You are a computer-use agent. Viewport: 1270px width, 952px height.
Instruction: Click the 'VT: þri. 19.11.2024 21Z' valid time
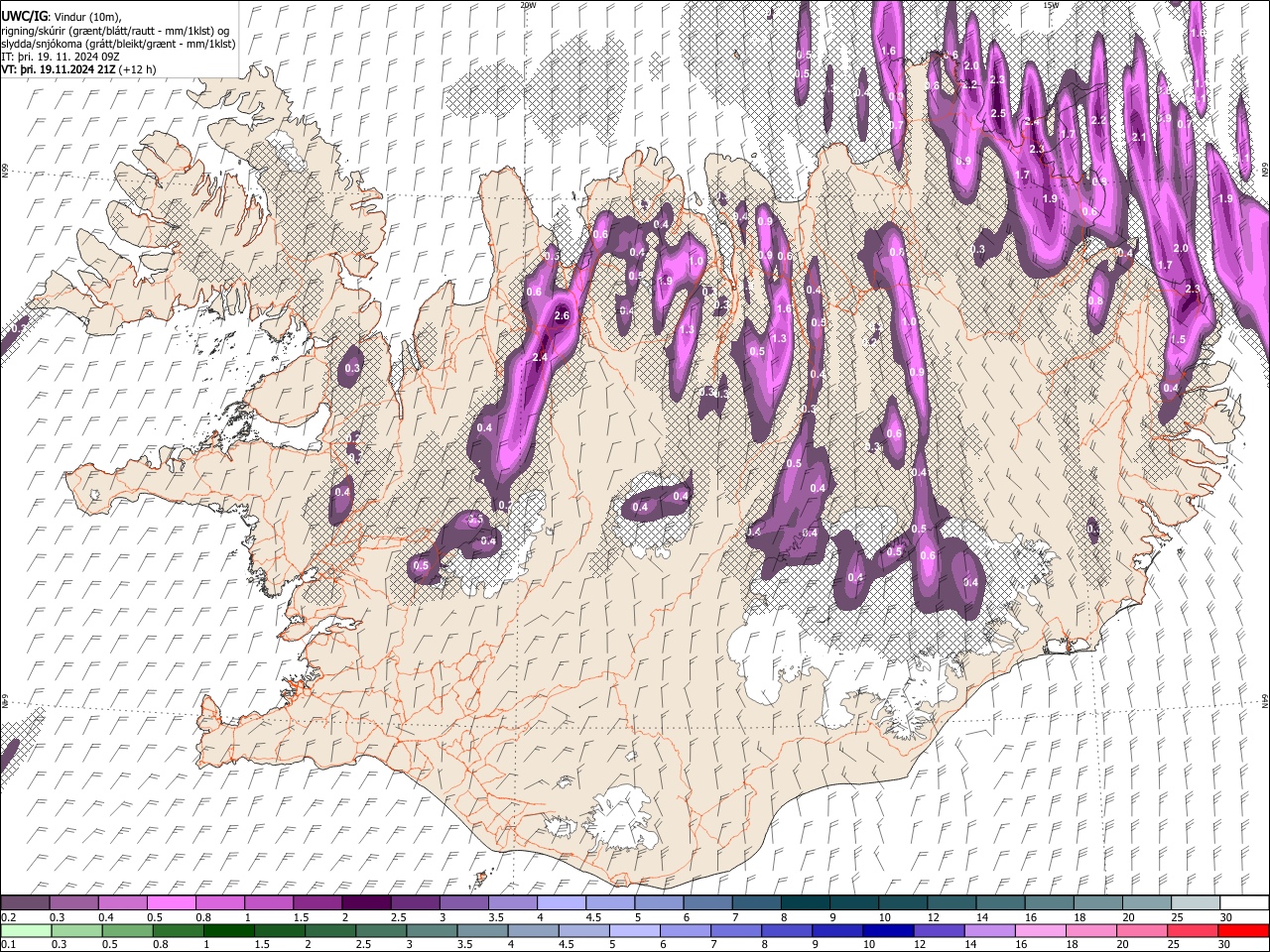click(x=58, y=70)
